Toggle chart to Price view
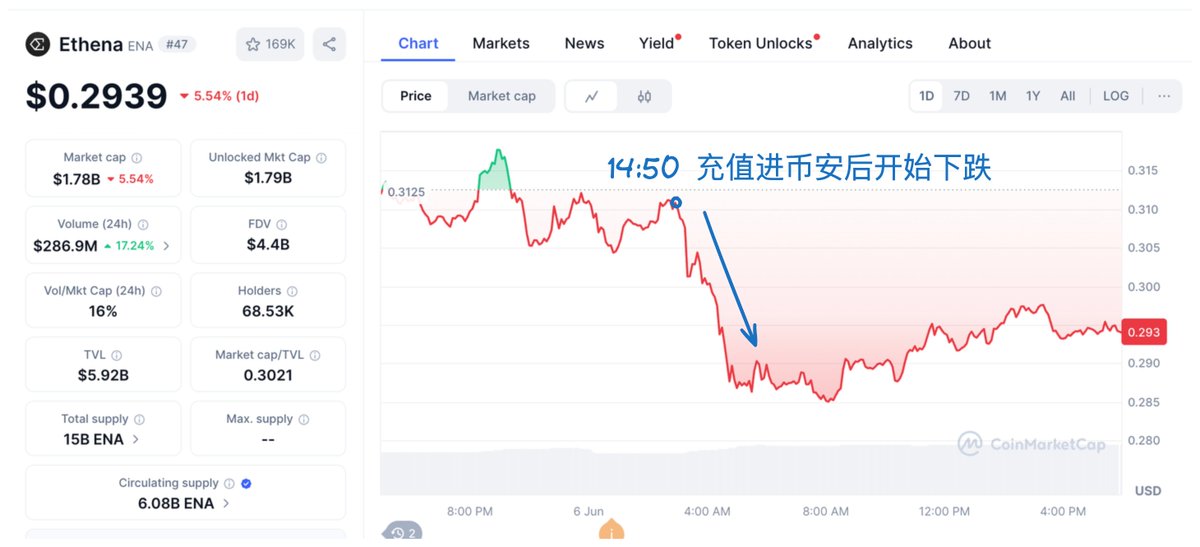 (x=416, y=96)
